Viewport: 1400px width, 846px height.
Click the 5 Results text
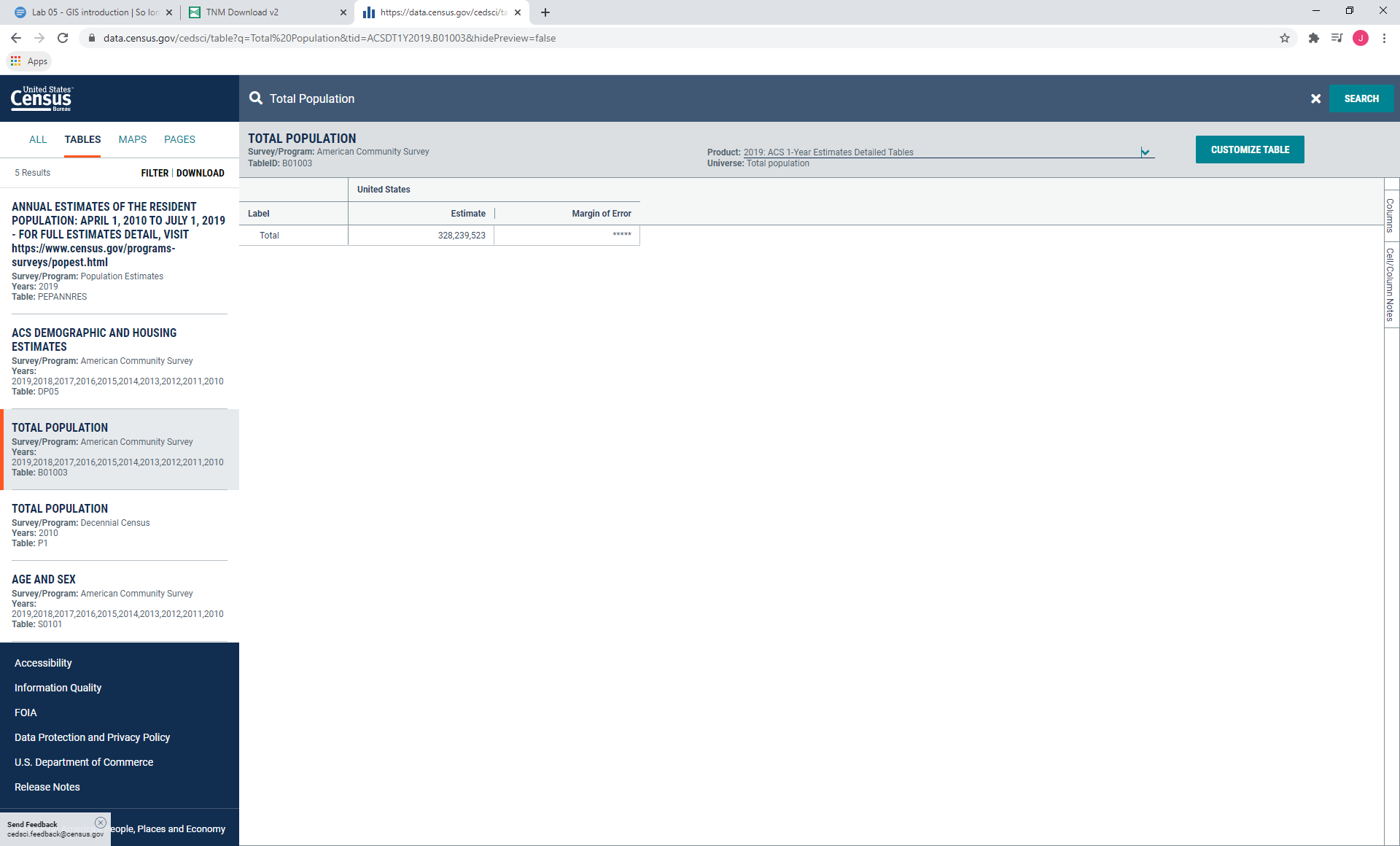coord(33,173)
